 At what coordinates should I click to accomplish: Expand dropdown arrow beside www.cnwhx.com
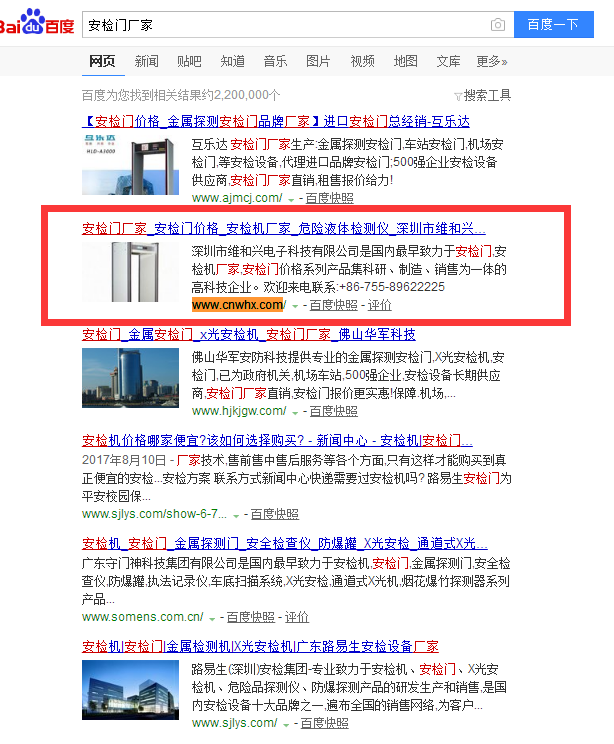pyautogui.click(x=295, y=307)
